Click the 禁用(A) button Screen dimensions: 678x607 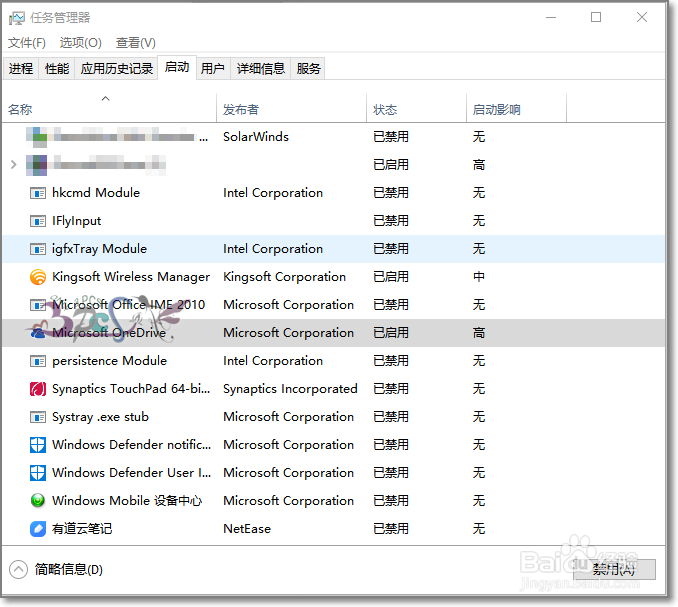coord(614,570)
